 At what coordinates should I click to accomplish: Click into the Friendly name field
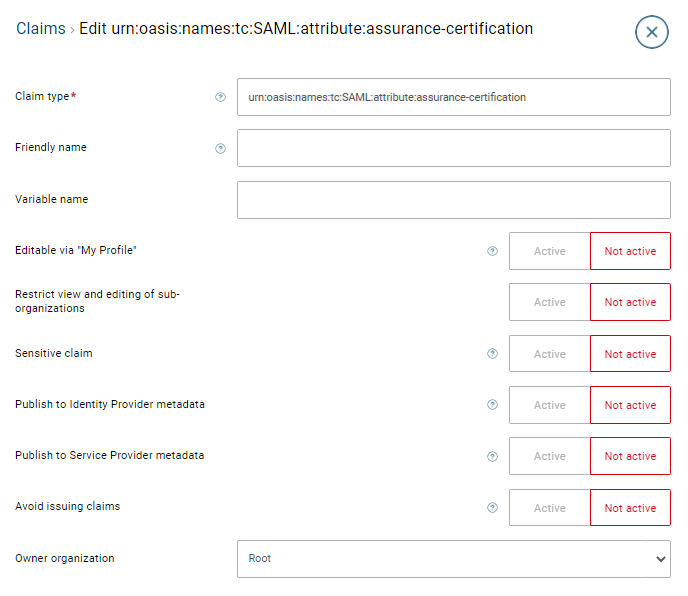(x=453, y=148)
